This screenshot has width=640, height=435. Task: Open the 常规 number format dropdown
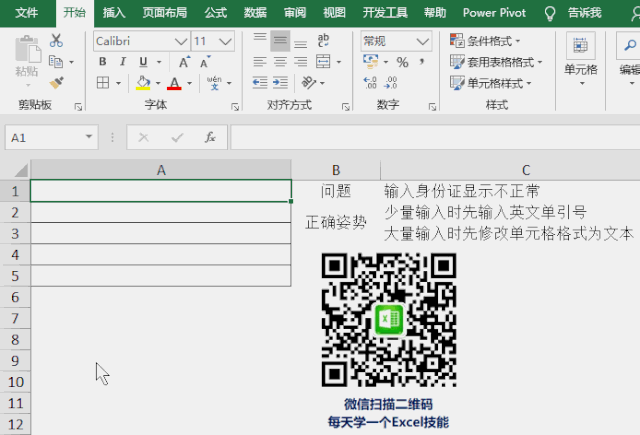(422, 41)
